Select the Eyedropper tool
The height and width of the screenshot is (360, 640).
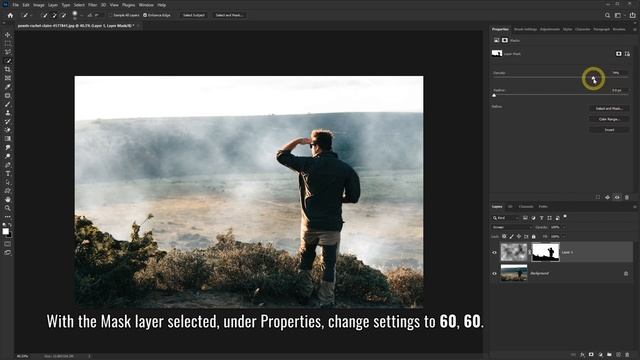point(7,87)
